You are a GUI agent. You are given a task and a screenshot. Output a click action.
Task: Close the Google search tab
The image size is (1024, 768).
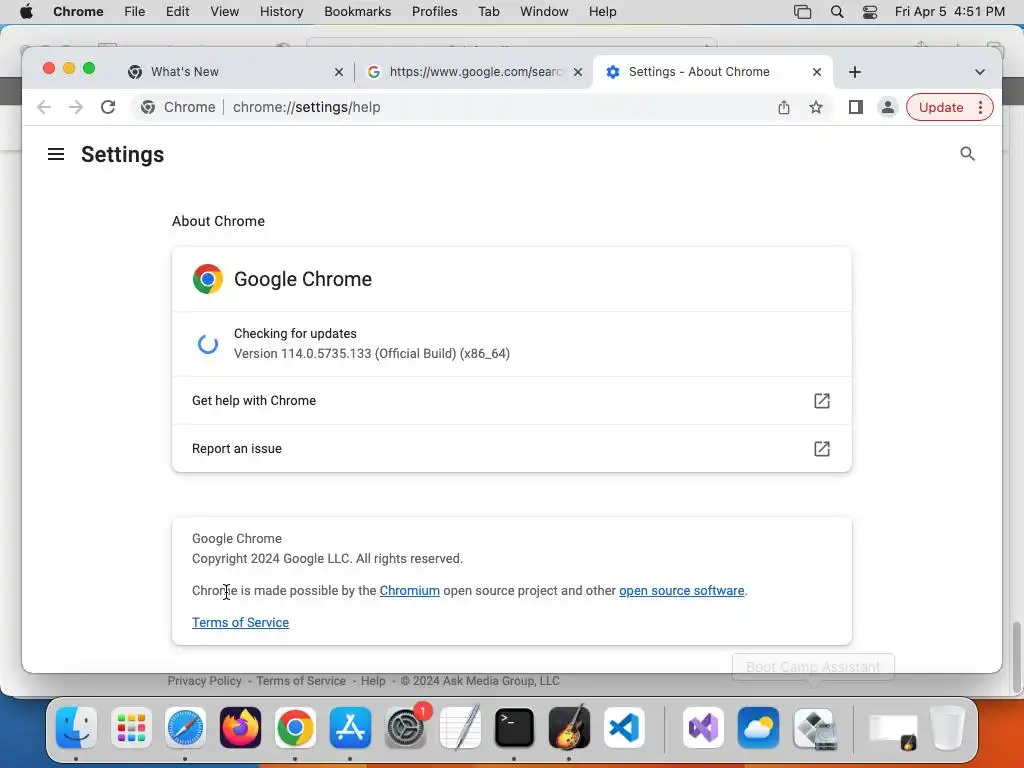[x=577, y=72]
